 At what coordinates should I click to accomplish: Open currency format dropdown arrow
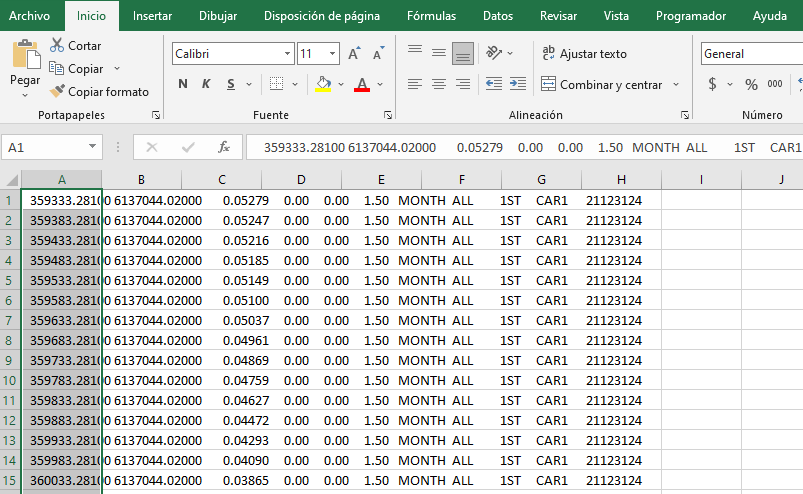tap(730, 84)
